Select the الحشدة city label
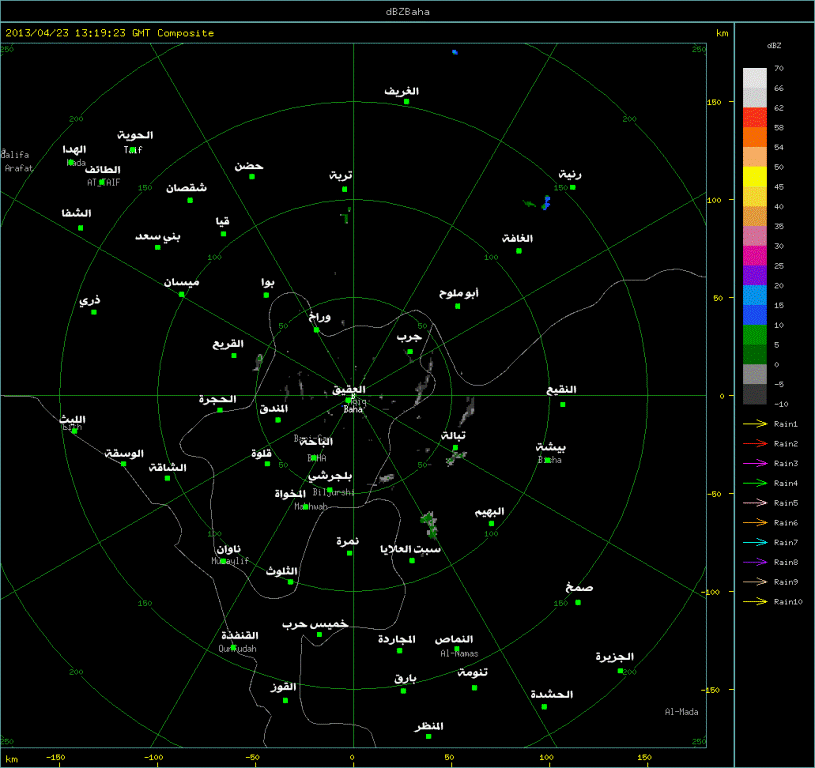 tap(551, 695)
